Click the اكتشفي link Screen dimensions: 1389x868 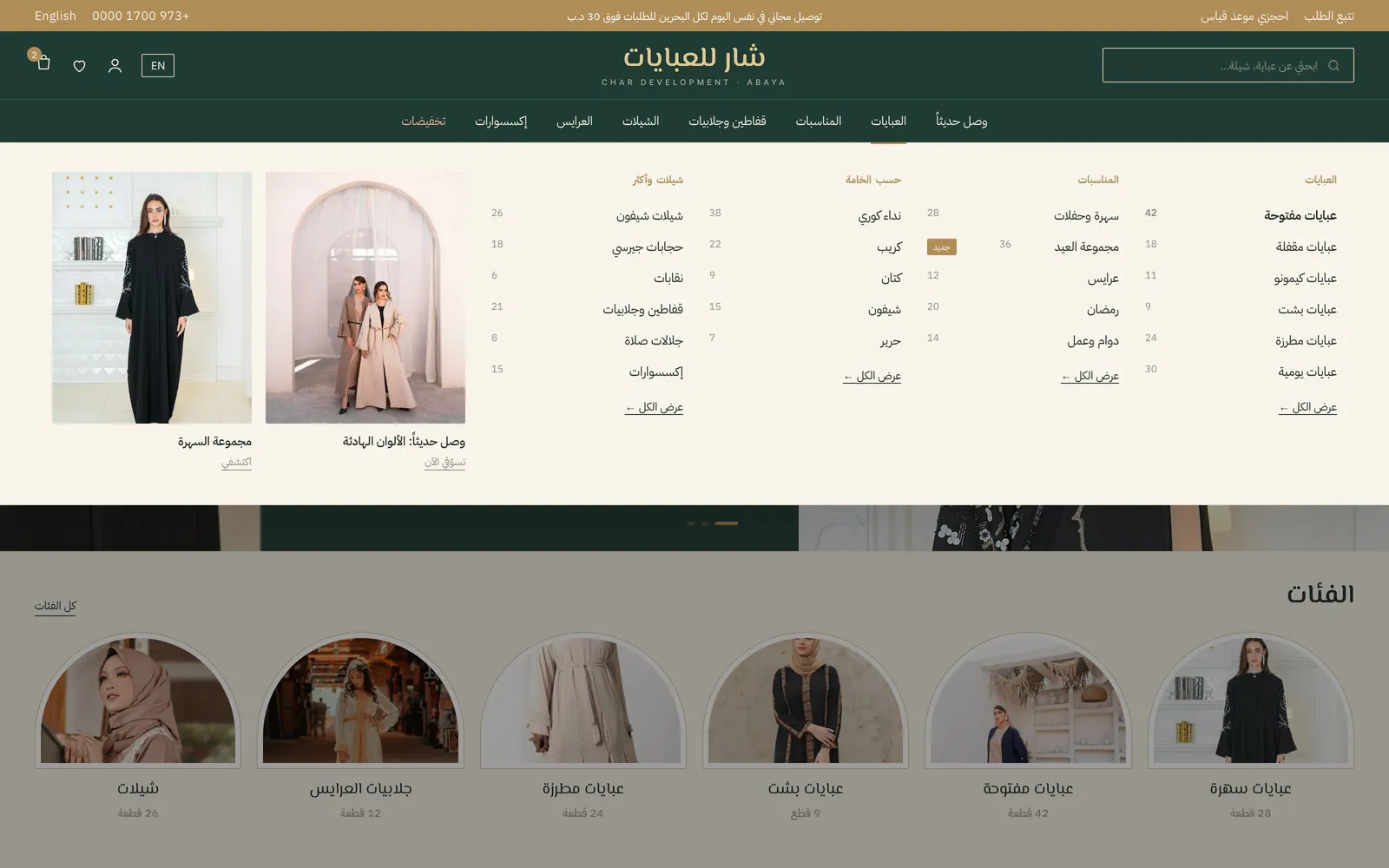[236, 462]
